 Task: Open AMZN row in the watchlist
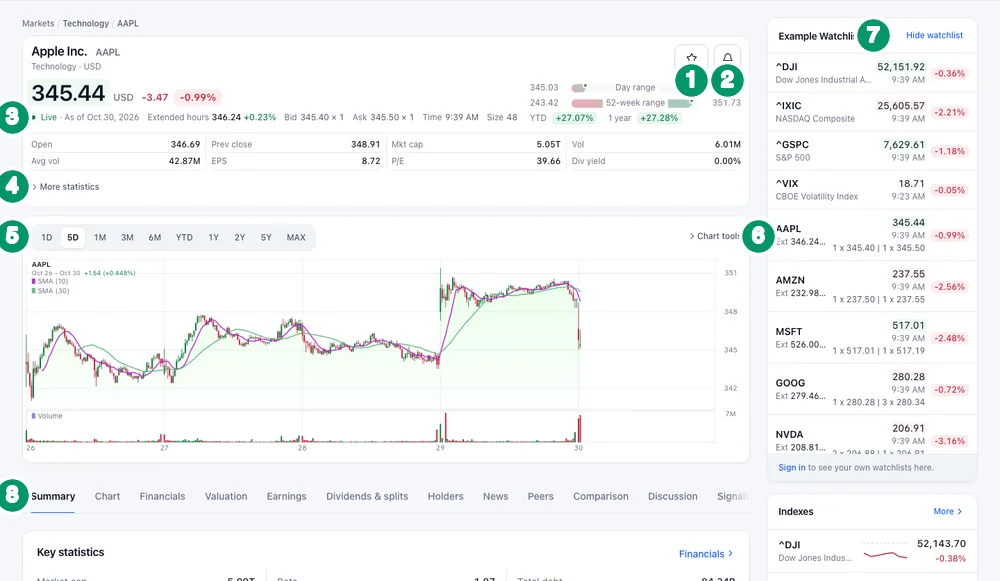(872, 286)
